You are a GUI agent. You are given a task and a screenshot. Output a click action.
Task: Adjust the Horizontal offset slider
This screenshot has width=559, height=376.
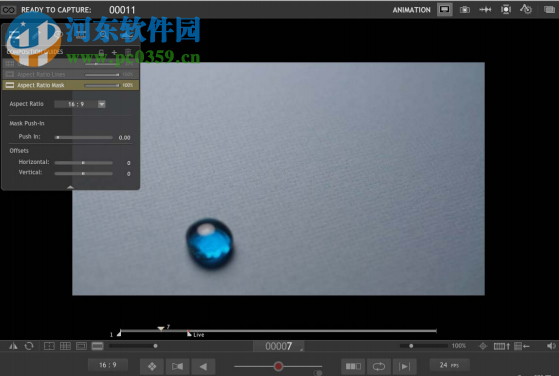click(84, 163)
